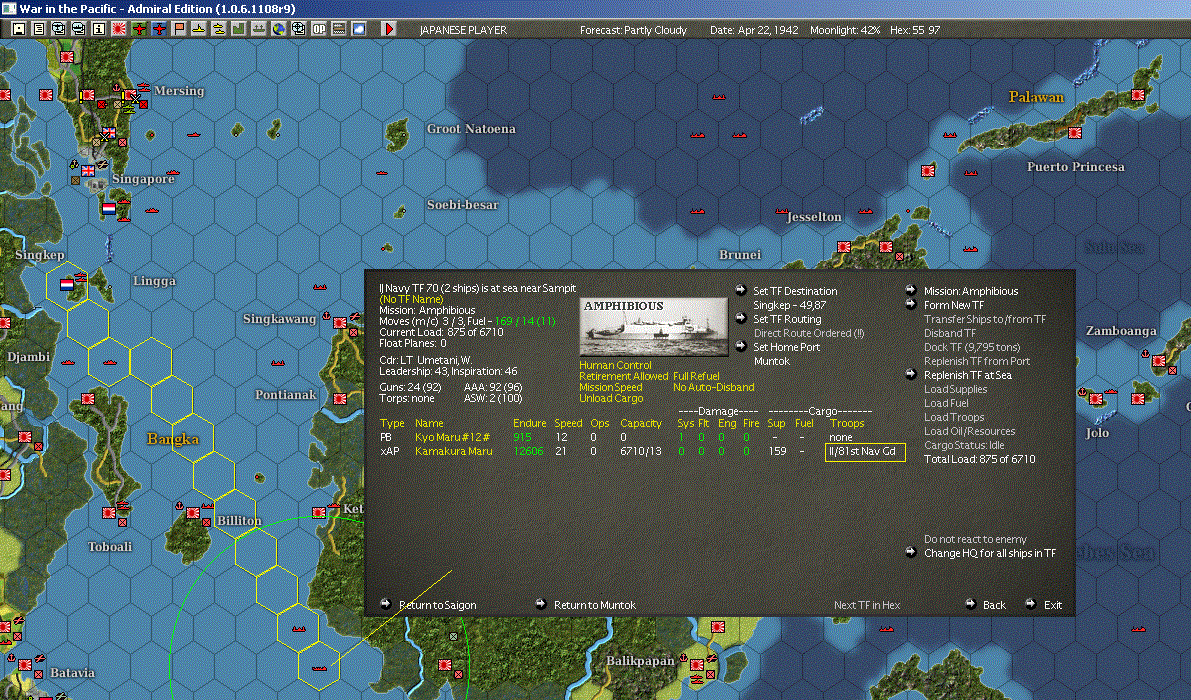Click Dock TF (9,795 tons) option
Screen dimensions: 1191x700
[971, 347]
